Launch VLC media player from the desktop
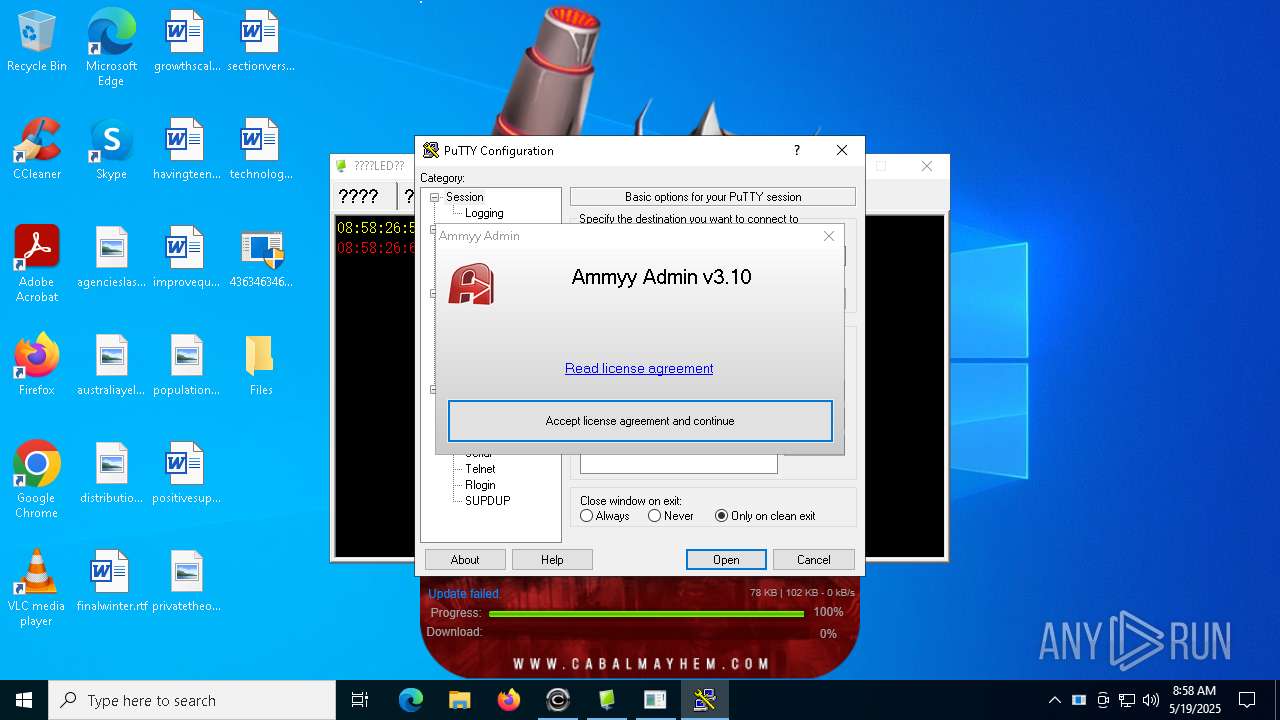The image size is (1280, 720). point(37,588)
